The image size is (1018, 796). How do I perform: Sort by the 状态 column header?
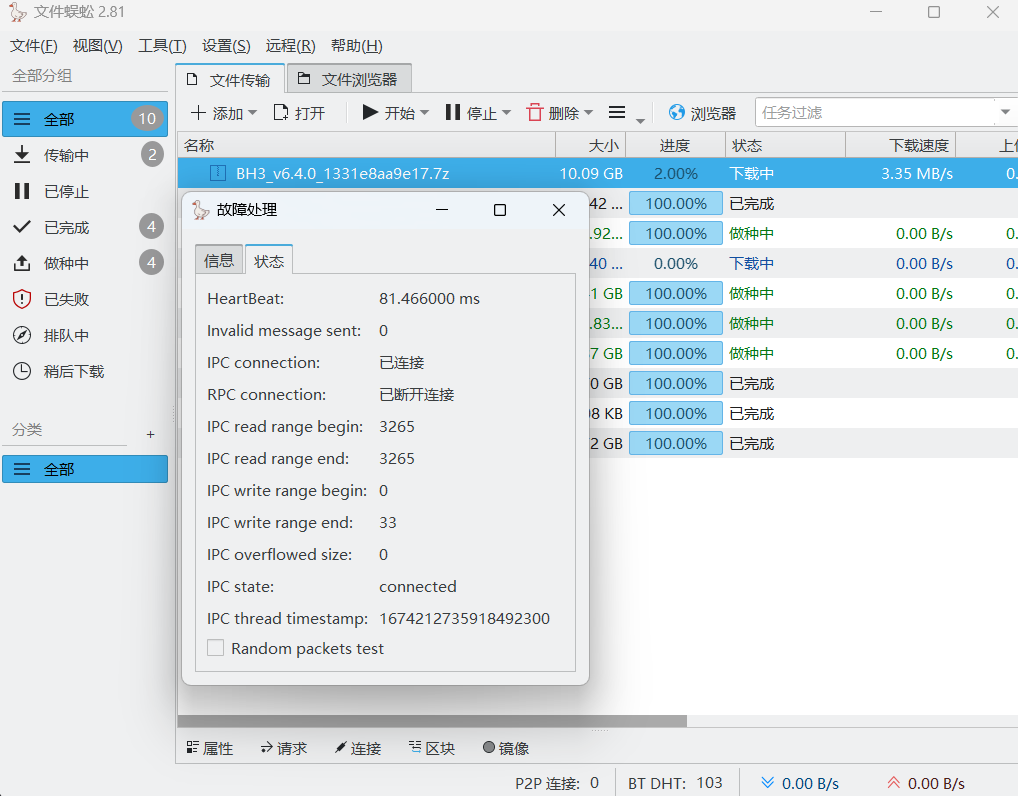click(x=786, y=145)
